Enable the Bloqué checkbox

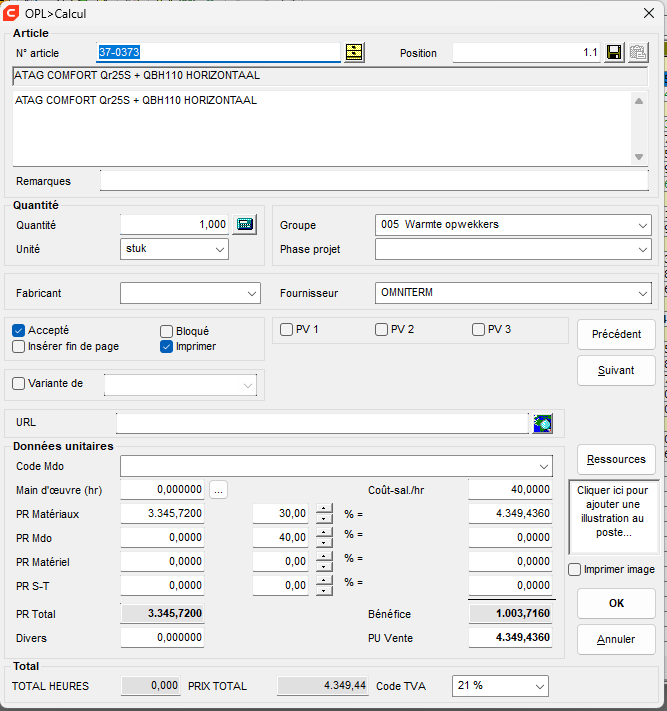coord(166,331)
